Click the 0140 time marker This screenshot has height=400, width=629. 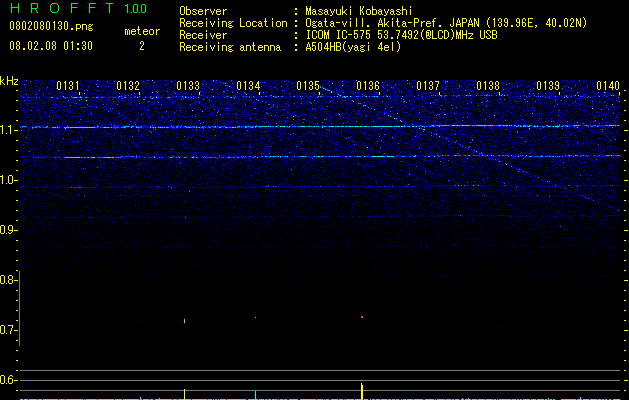point(608,85)
